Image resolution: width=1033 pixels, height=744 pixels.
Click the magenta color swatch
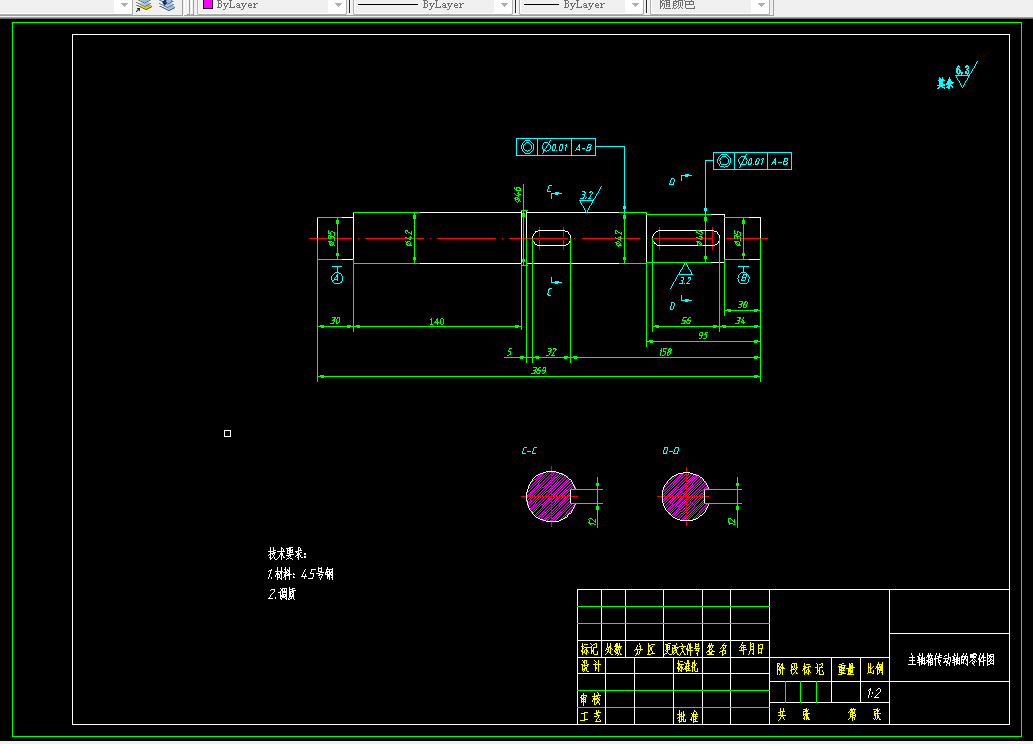[x=208, y=4]
